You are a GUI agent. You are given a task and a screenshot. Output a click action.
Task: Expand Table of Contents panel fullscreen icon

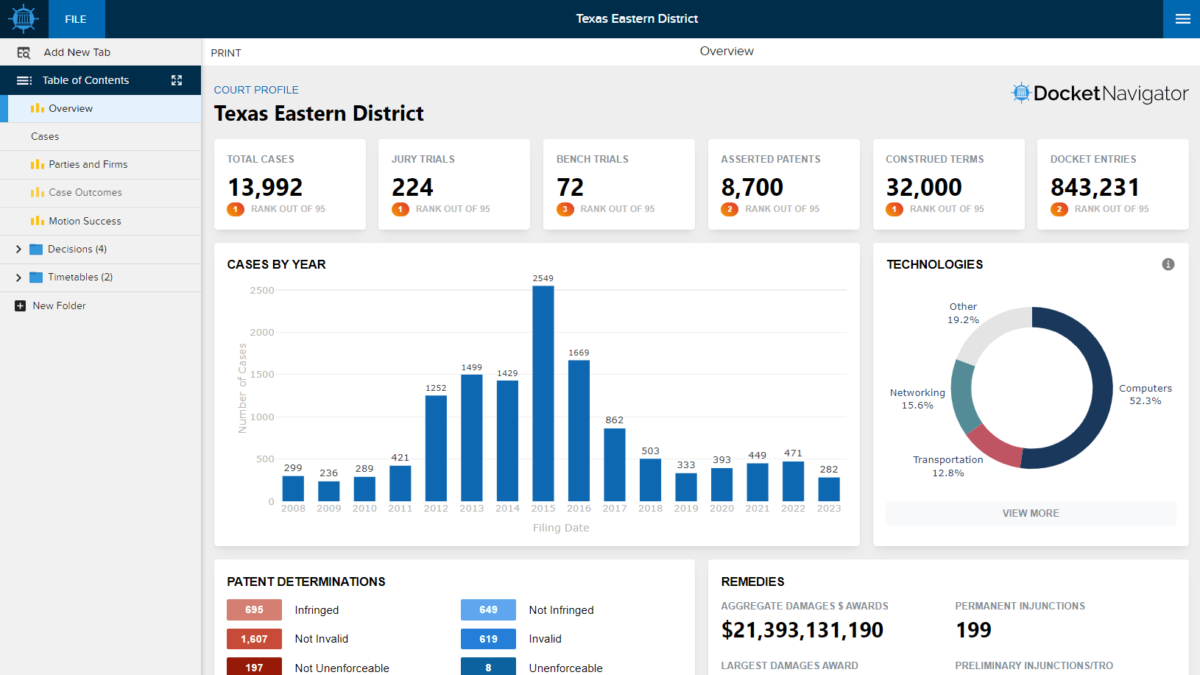tap(177, 81)
